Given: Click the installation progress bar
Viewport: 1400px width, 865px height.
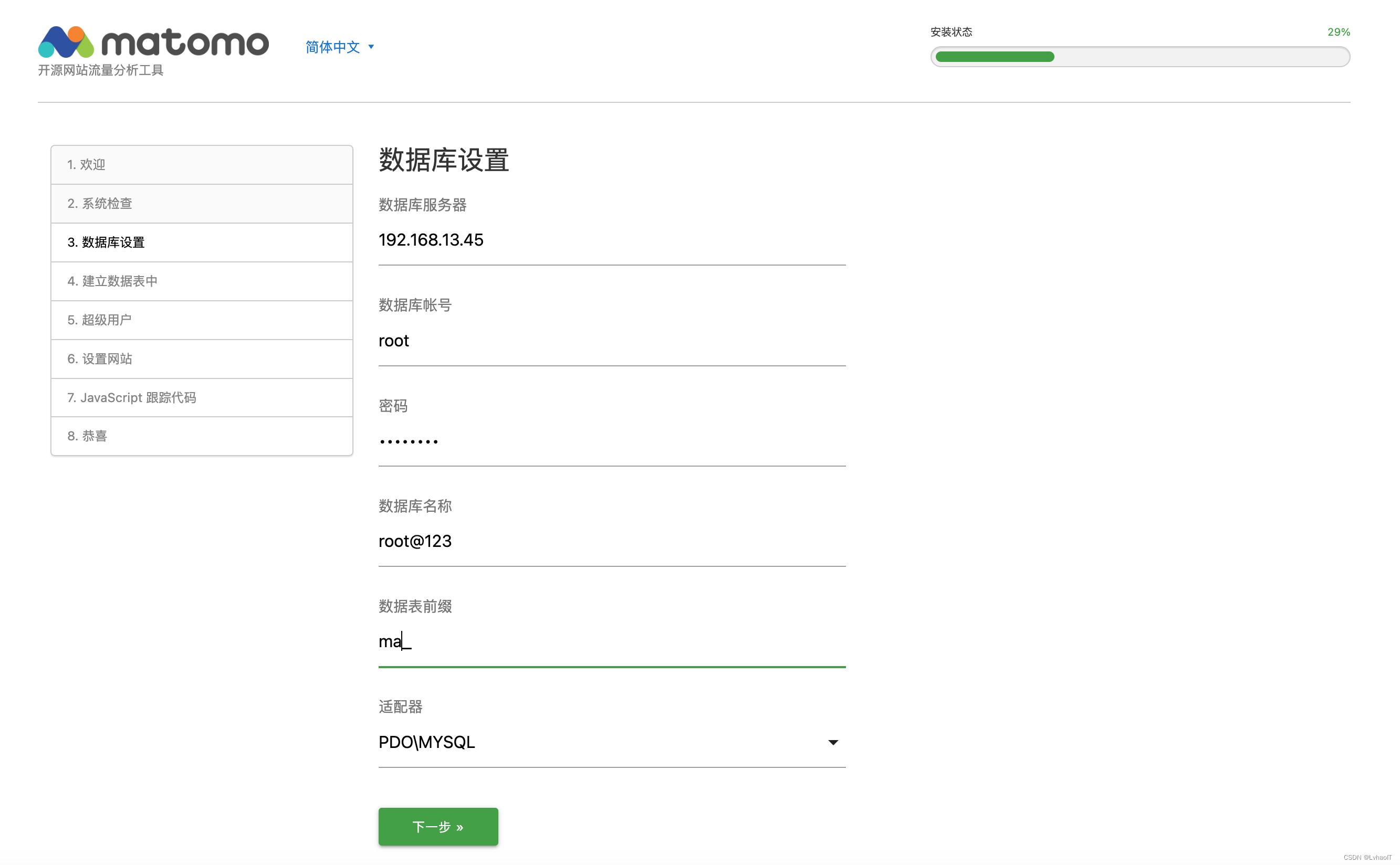Looking at the screenshot, I should tap(1140, 57).
